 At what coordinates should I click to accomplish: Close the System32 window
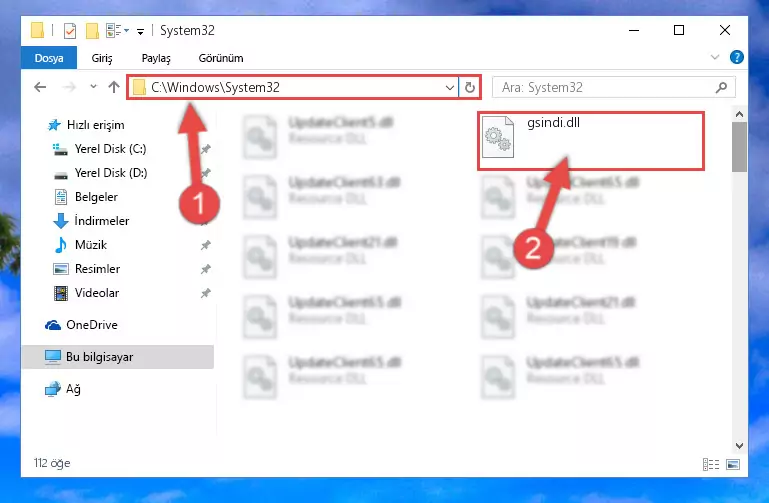[724, 30]
